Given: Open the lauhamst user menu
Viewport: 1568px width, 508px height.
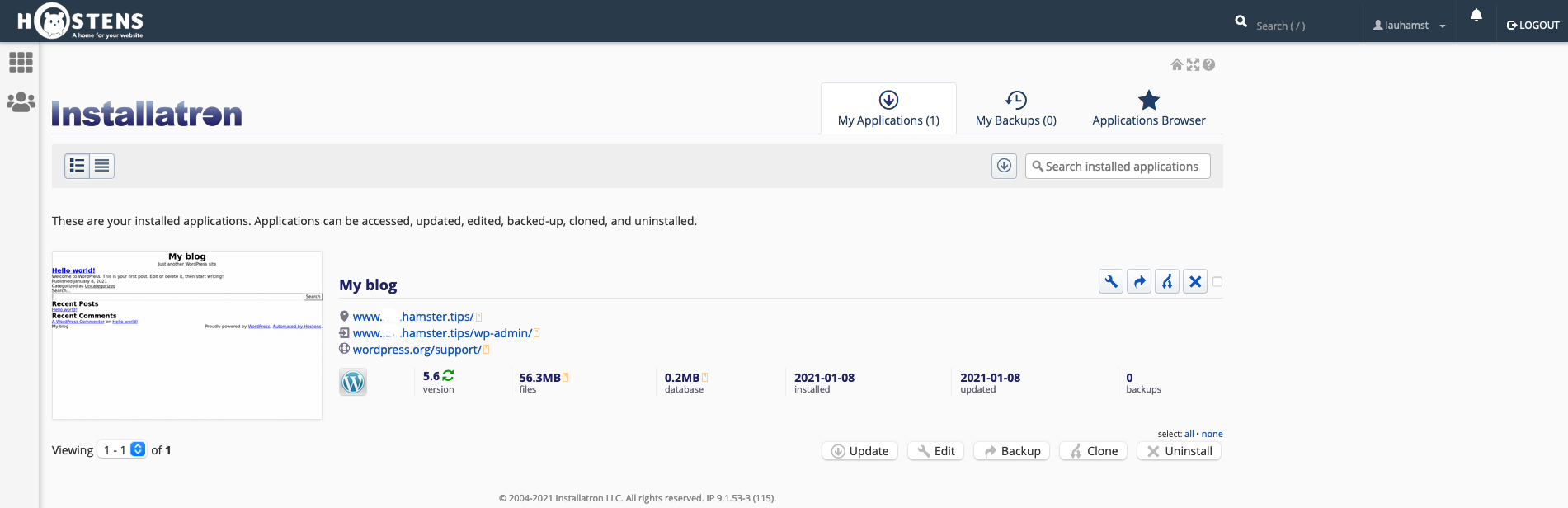Looking at the screenshot, I should tap(1409, 25).
